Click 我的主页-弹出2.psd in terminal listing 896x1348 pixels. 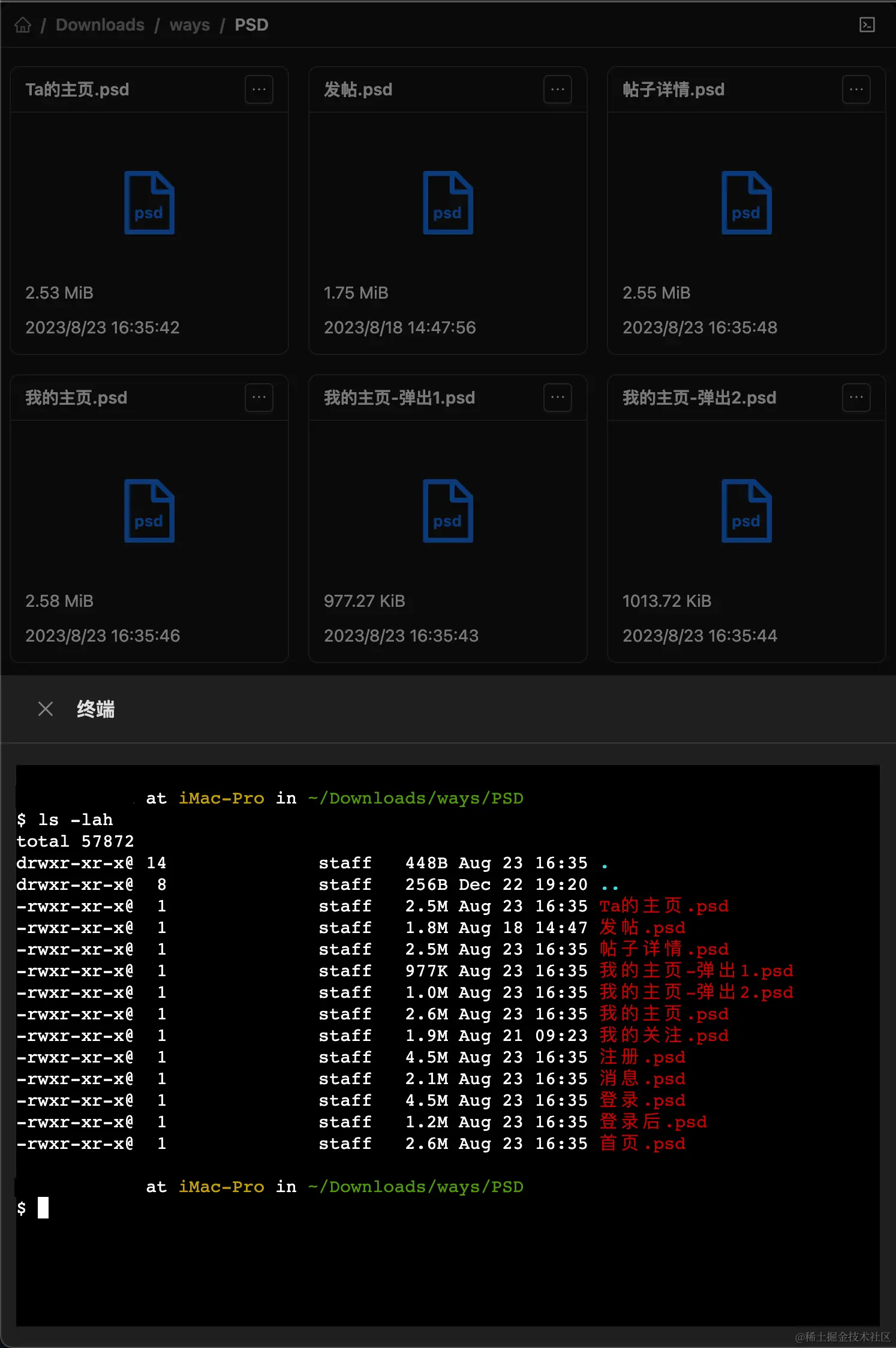pos(696,992)
